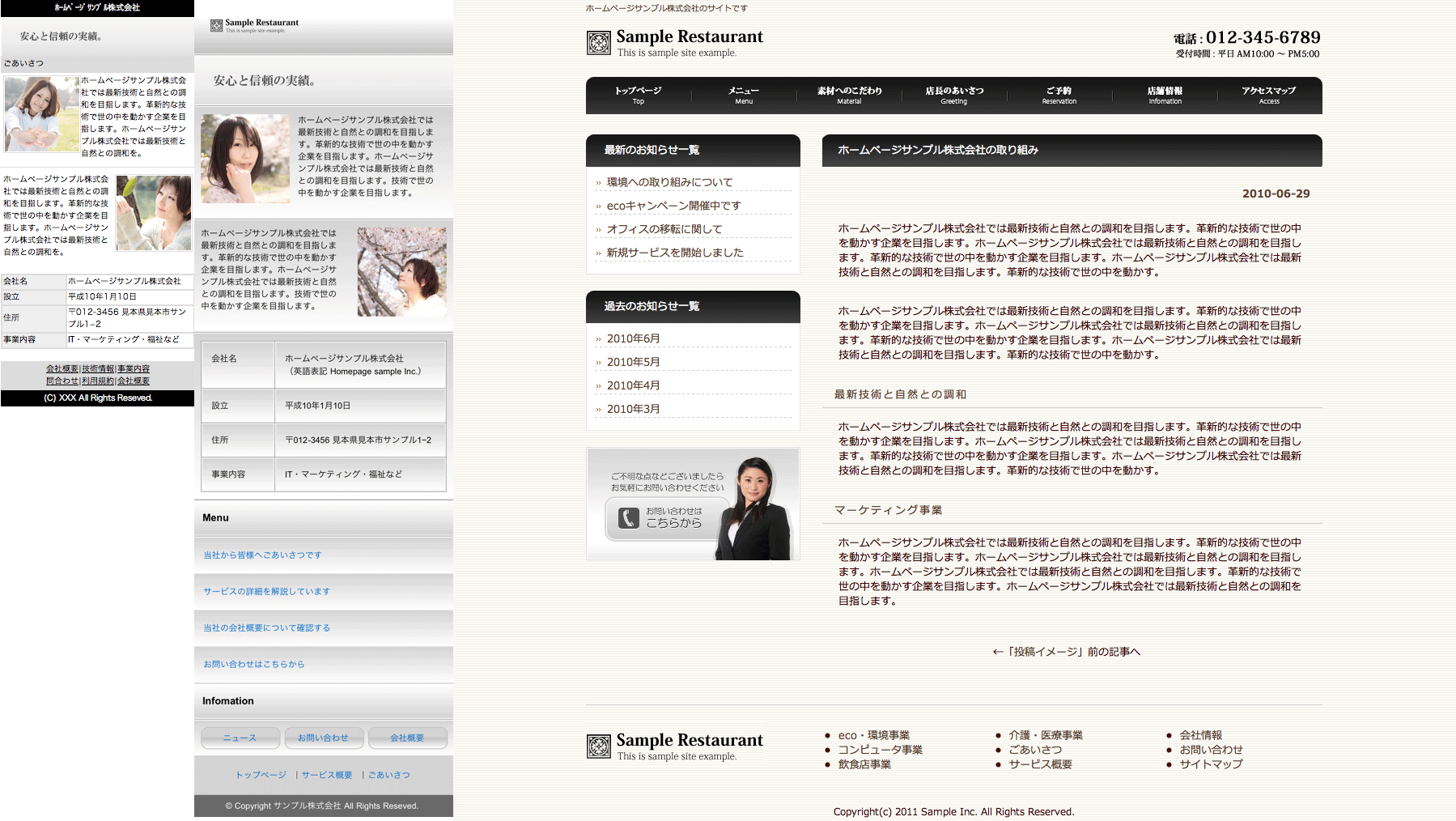Open the 2010年6月 archive link
The image size is (1456, 821).
pos(633,338)
